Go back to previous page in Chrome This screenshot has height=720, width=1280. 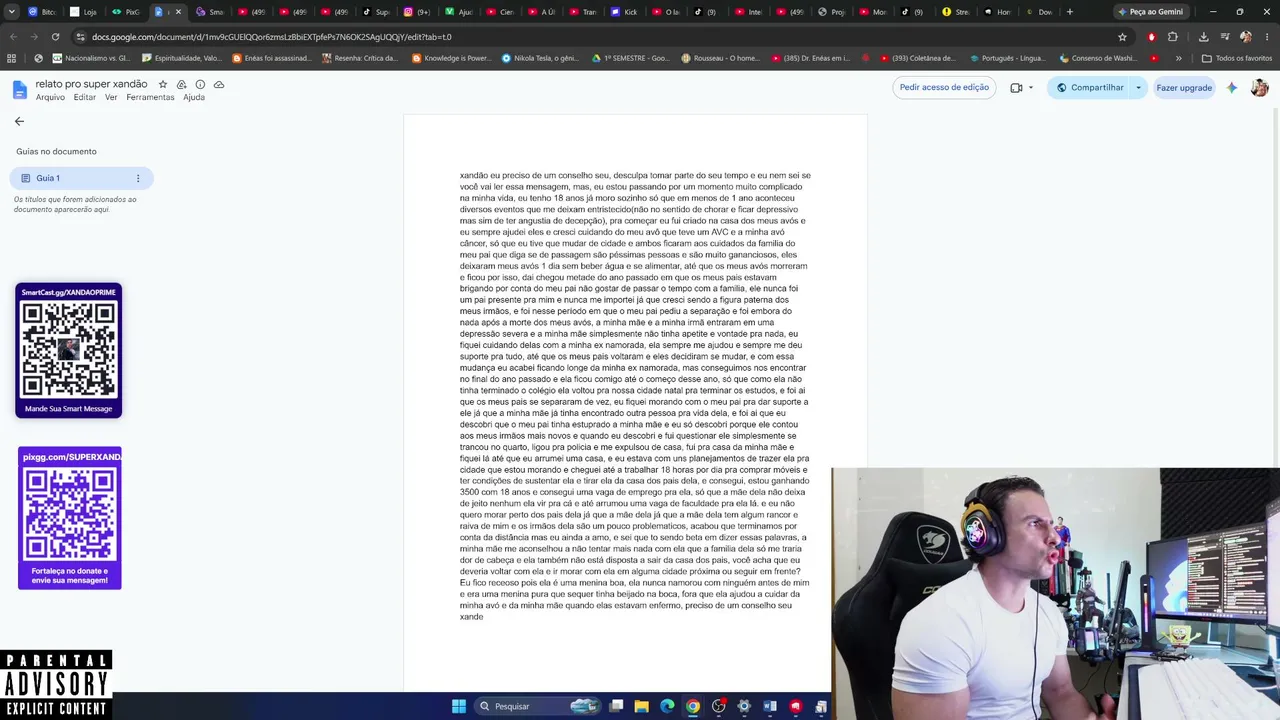point(13,37)
